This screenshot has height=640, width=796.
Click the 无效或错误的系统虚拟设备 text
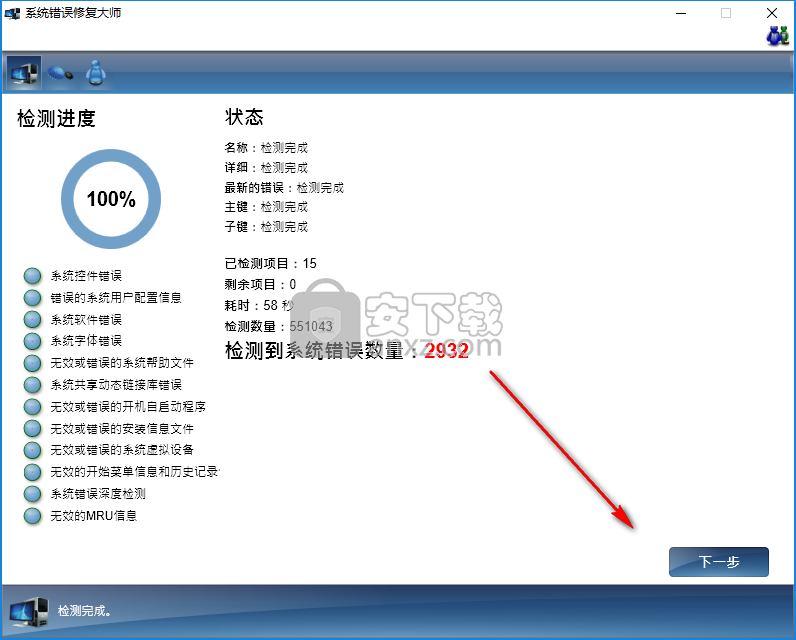tap(122, 450)
